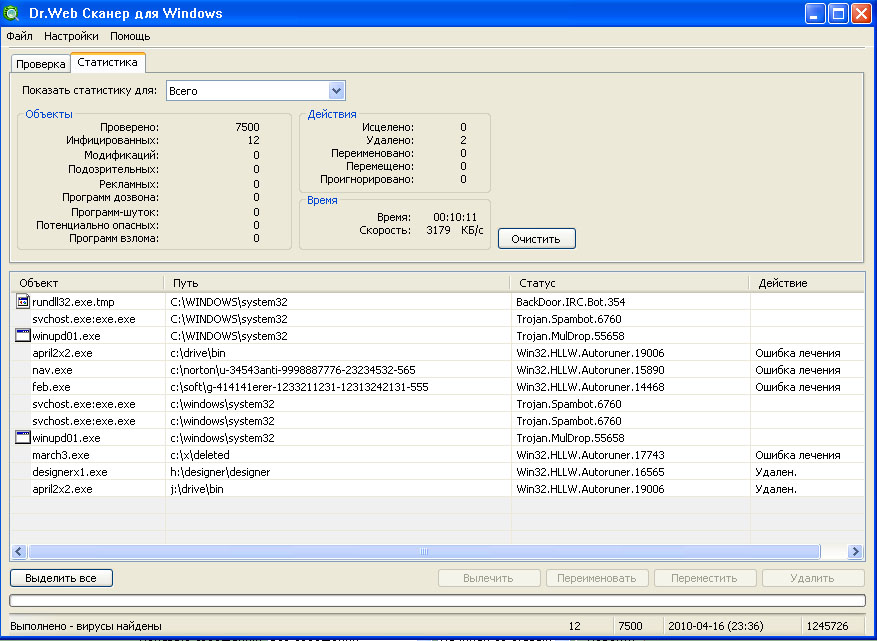Select the rundll32.exe.tmp file icon
Screen dimensions: 877x641
pos(22,302)
